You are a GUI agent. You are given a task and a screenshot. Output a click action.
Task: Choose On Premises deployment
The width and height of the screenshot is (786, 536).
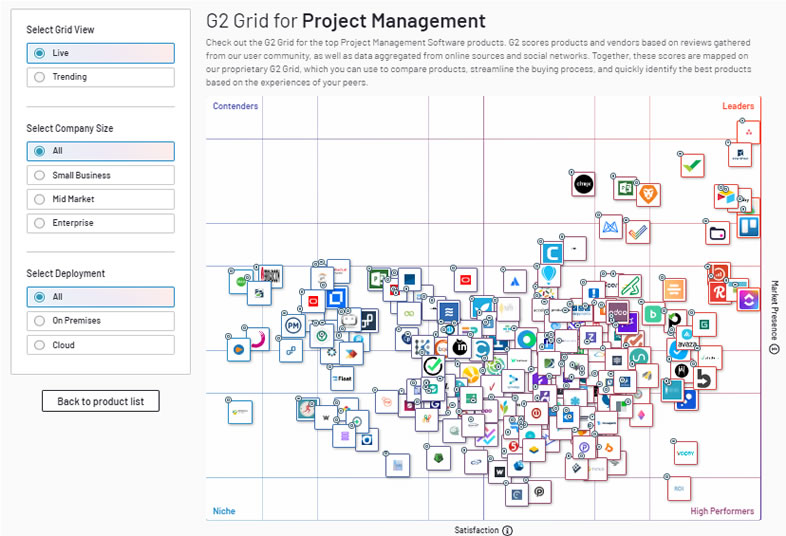click(x=100, y=321)
